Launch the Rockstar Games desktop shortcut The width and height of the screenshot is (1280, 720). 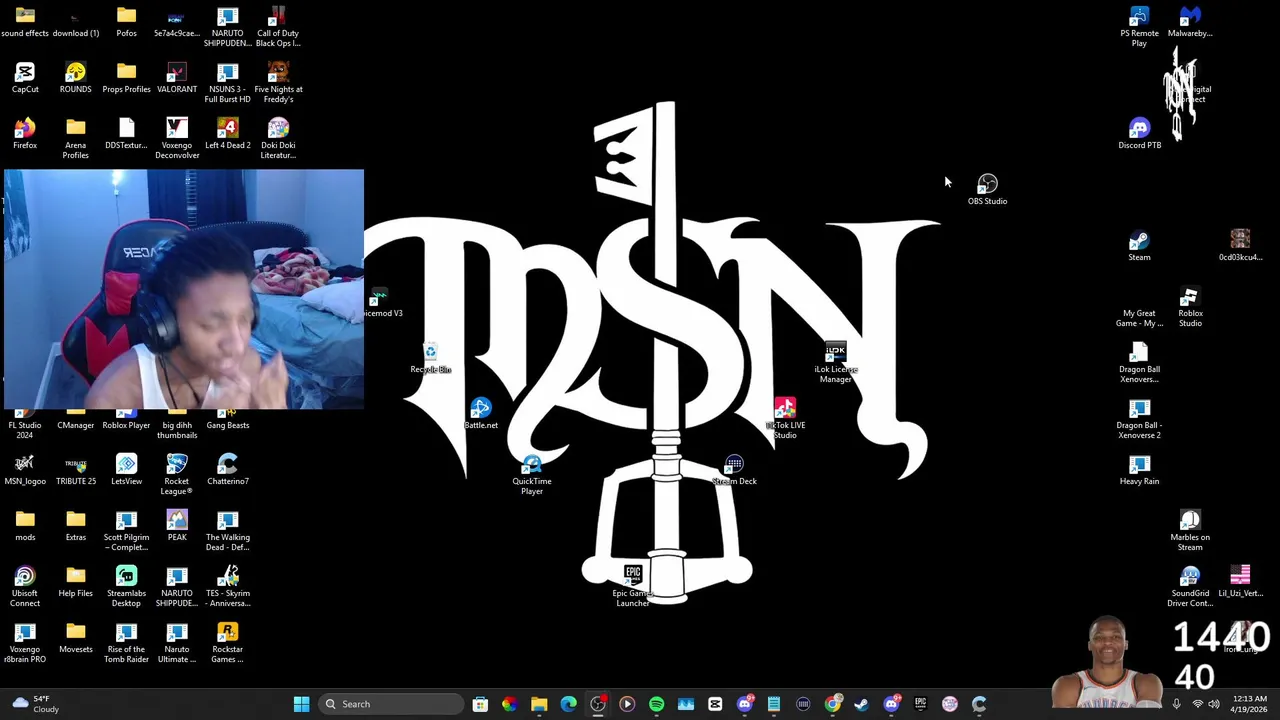pos(228,642)
